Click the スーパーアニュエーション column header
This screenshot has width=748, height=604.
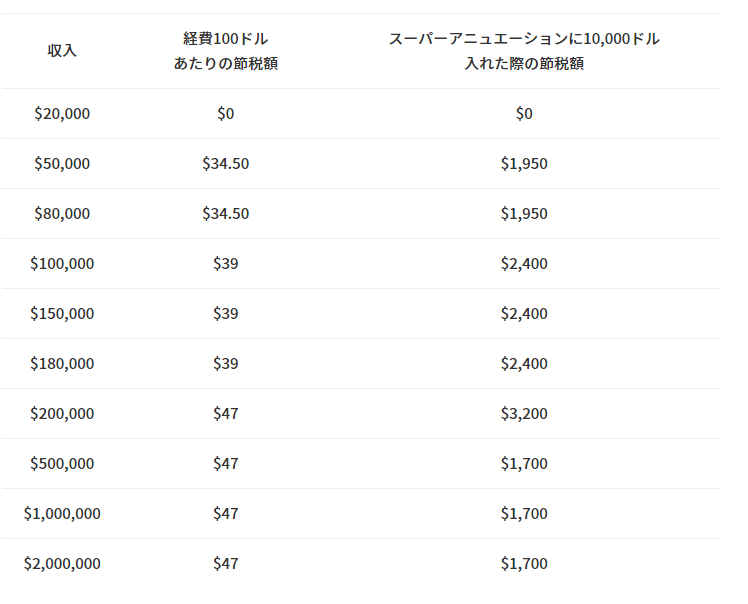tap(524, 51)
